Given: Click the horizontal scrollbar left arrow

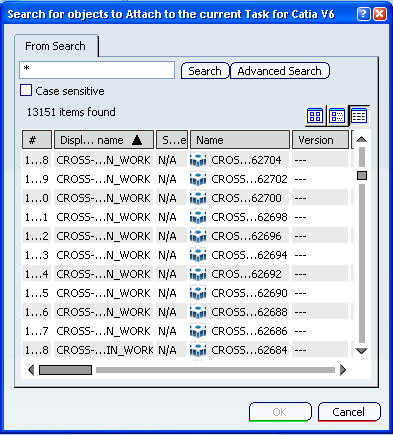Looking at the screenshot, I should pos(31,370).
